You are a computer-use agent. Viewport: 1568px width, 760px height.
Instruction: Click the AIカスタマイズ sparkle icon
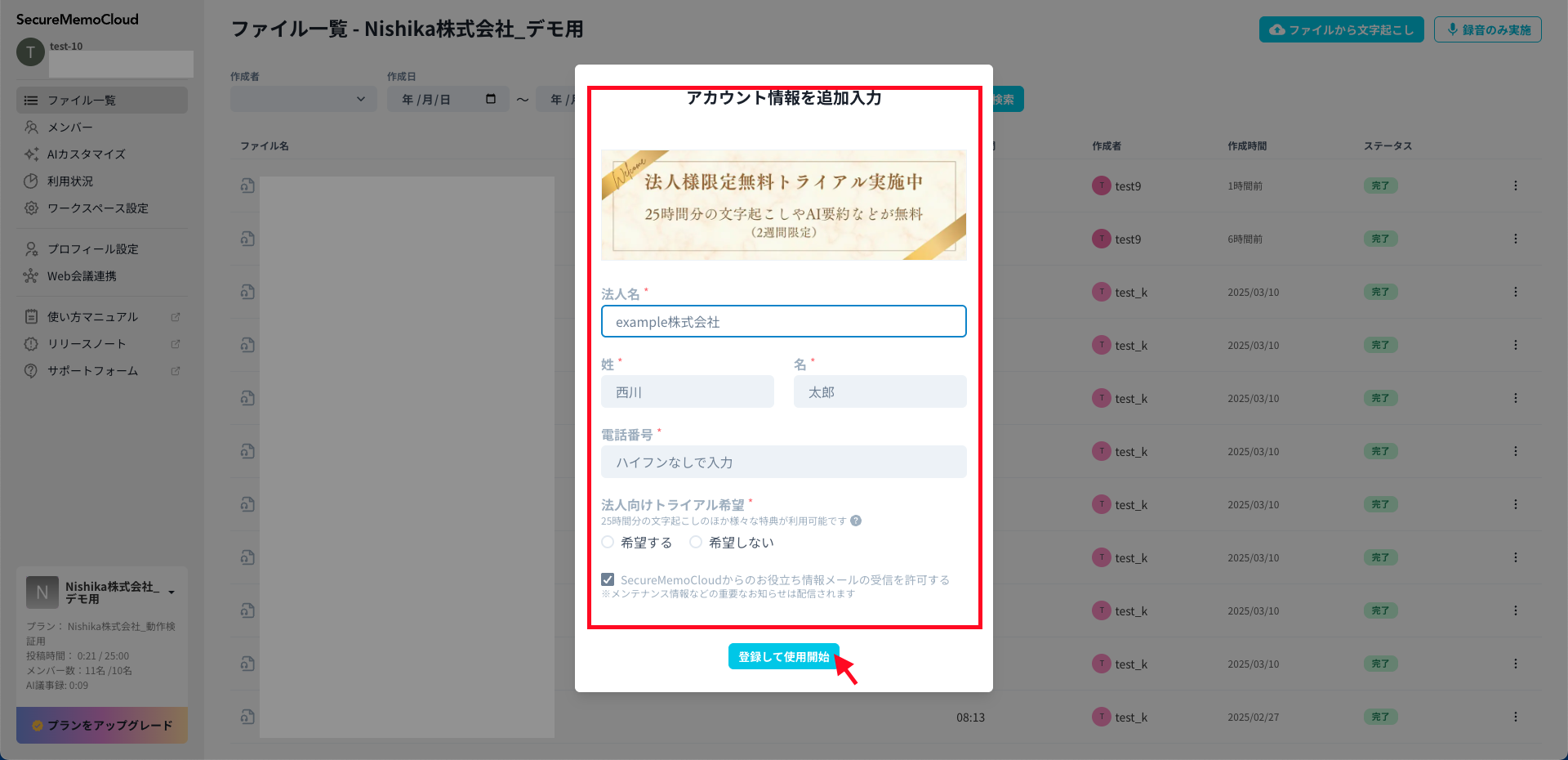click(31, 154)
